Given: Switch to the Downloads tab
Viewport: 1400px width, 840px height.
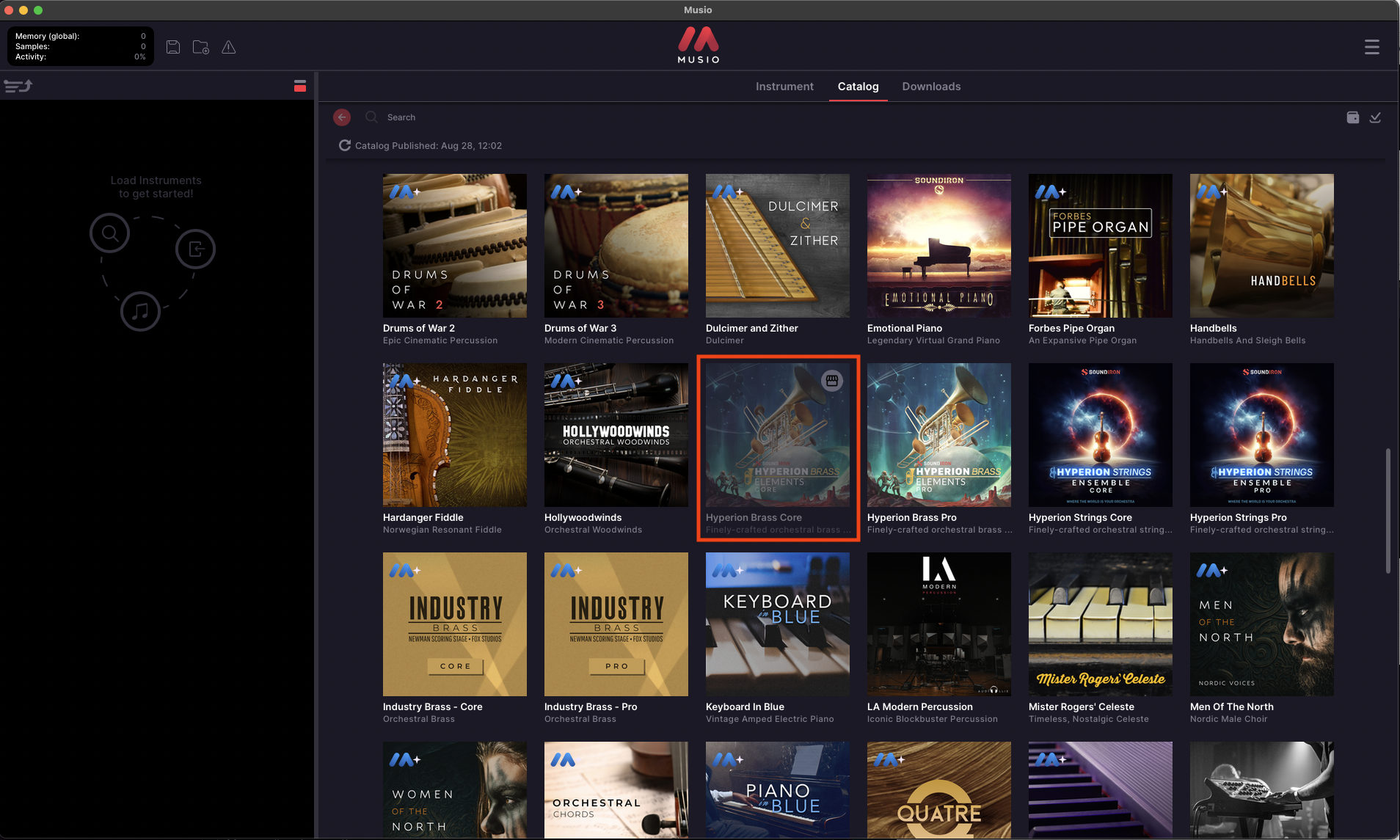Looking at the screenshot, I should point(931,86).
